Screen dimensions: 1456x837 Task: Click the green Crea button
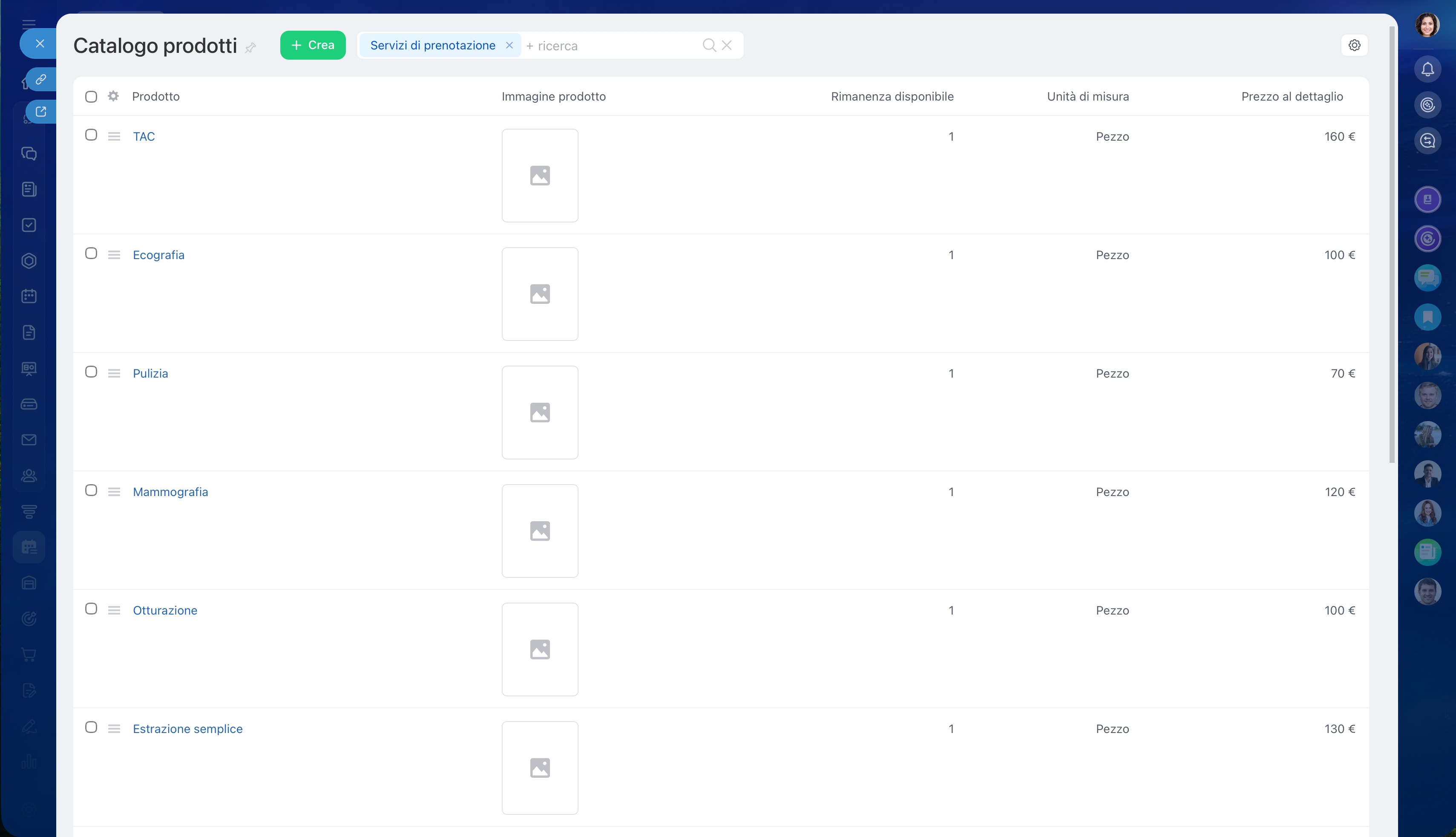tap(313, 46)
